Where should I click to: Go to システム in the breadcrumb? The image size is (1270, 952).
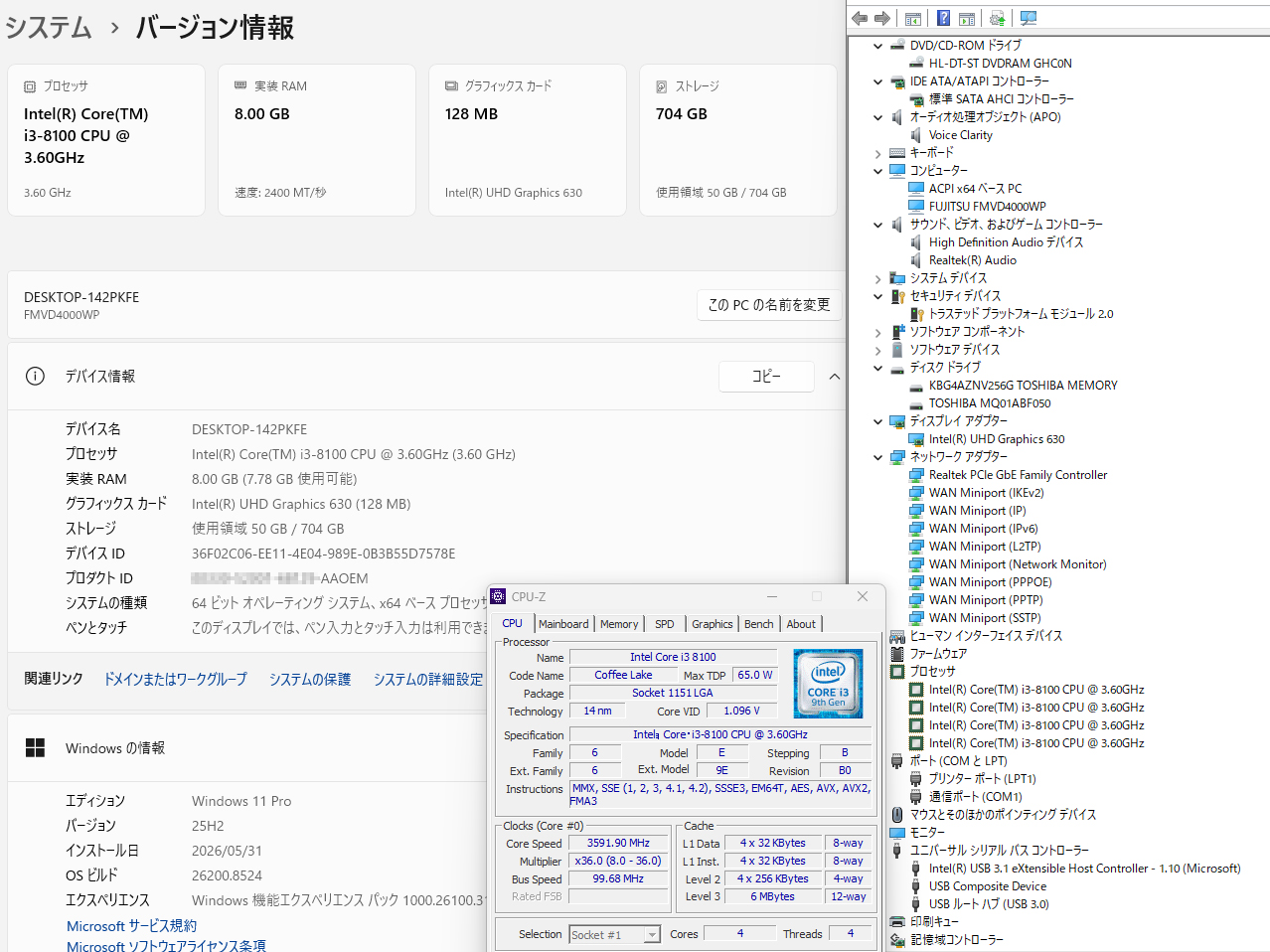pyautogui.click(x=49, y=27)
